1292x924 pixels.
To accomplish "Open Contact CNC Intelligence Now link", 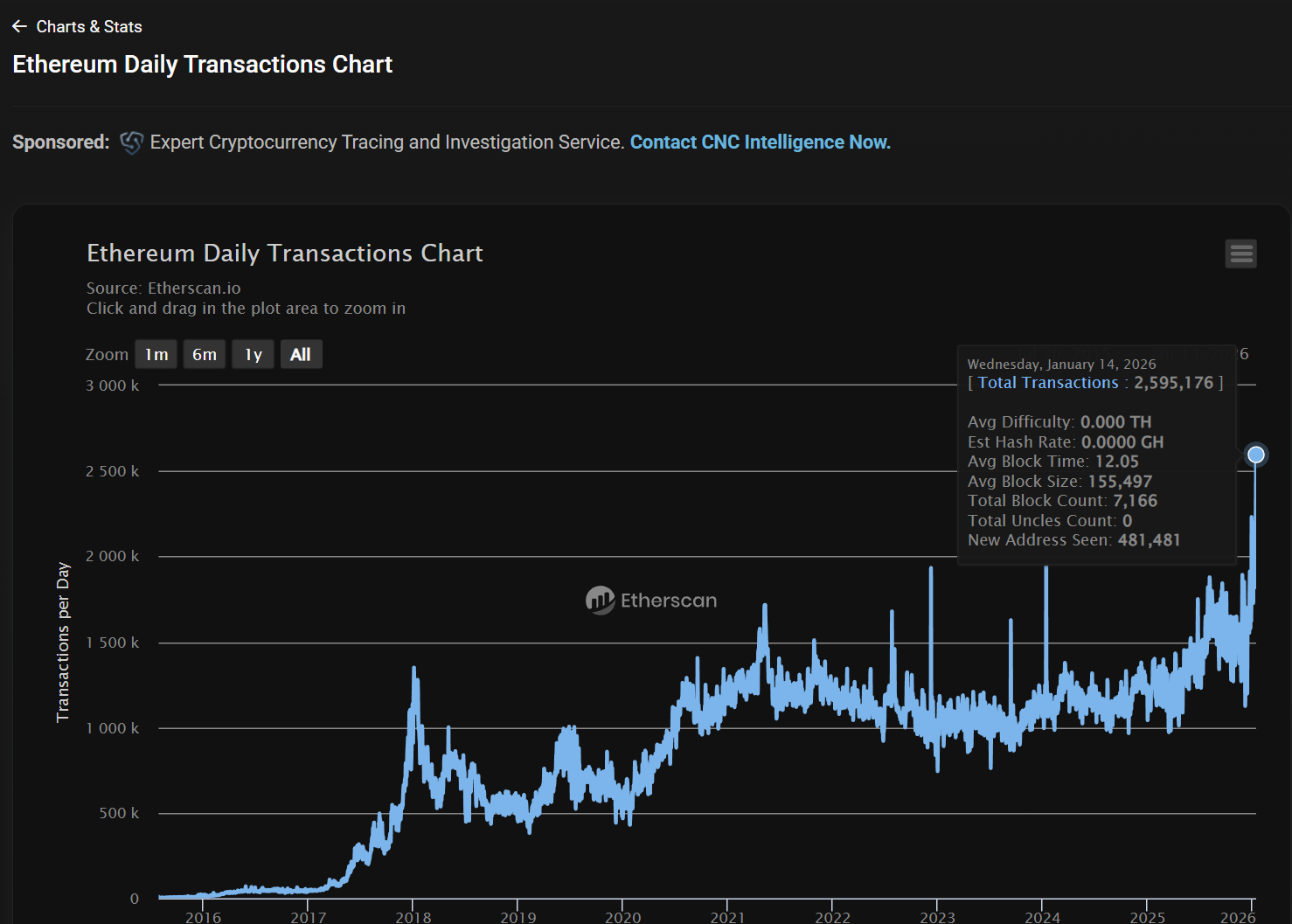I will point(760,142).
